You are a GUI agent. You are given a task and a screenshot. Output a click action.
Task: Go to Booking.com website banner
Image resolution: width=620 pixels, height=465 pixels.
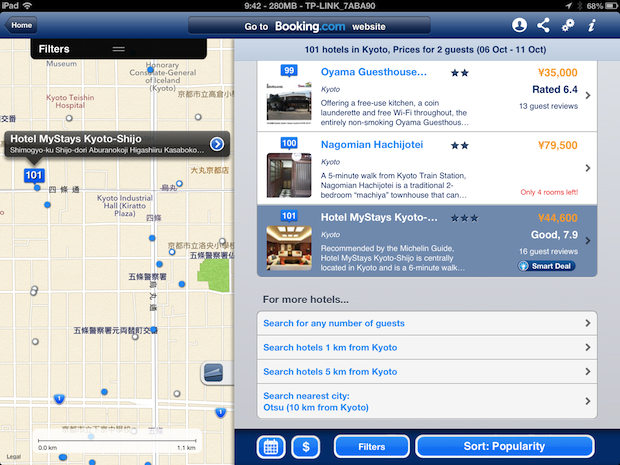[x=309, y=26]
